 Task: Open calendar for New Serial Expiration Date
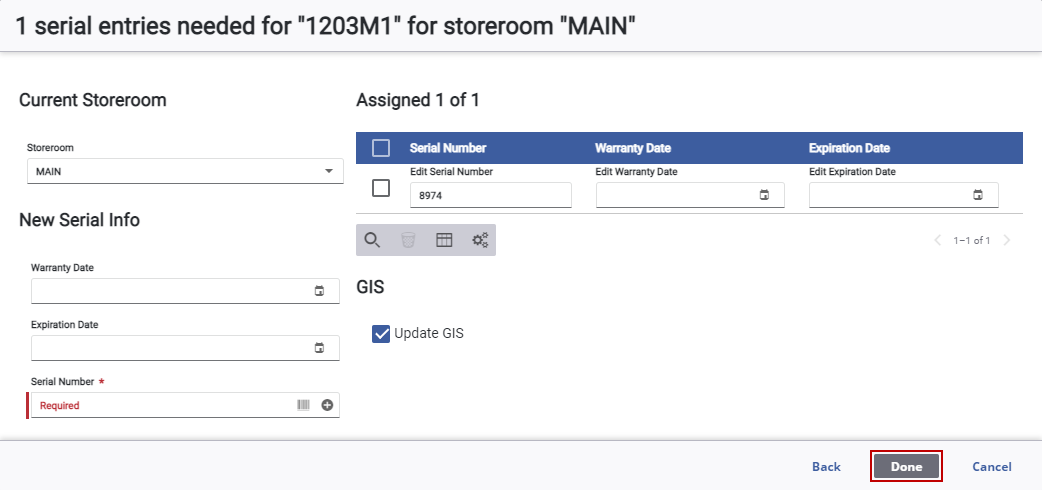[319, 348]
